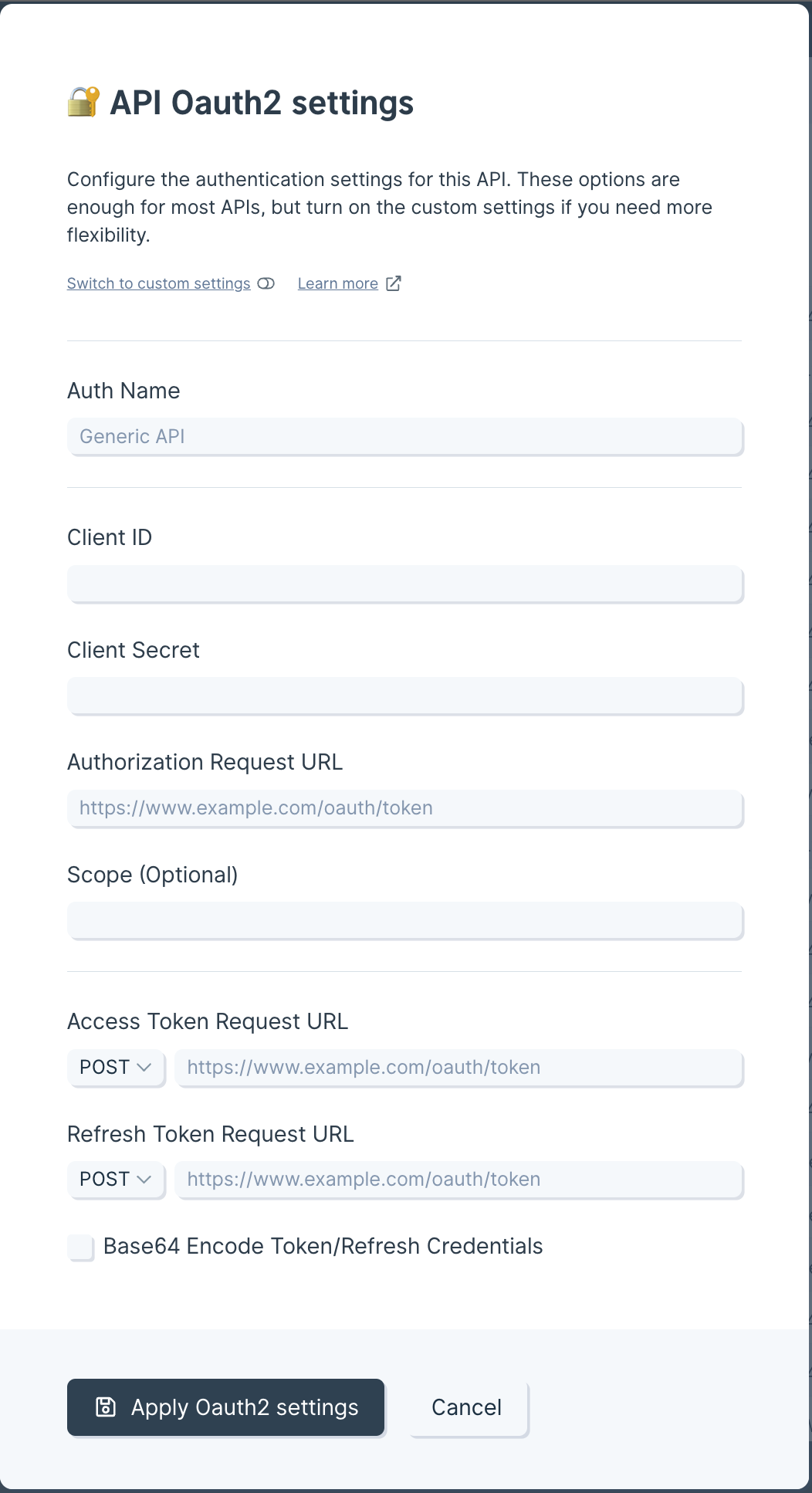
Task: Focus the Refresh Token Request URL field
Action: point(459,1180)
